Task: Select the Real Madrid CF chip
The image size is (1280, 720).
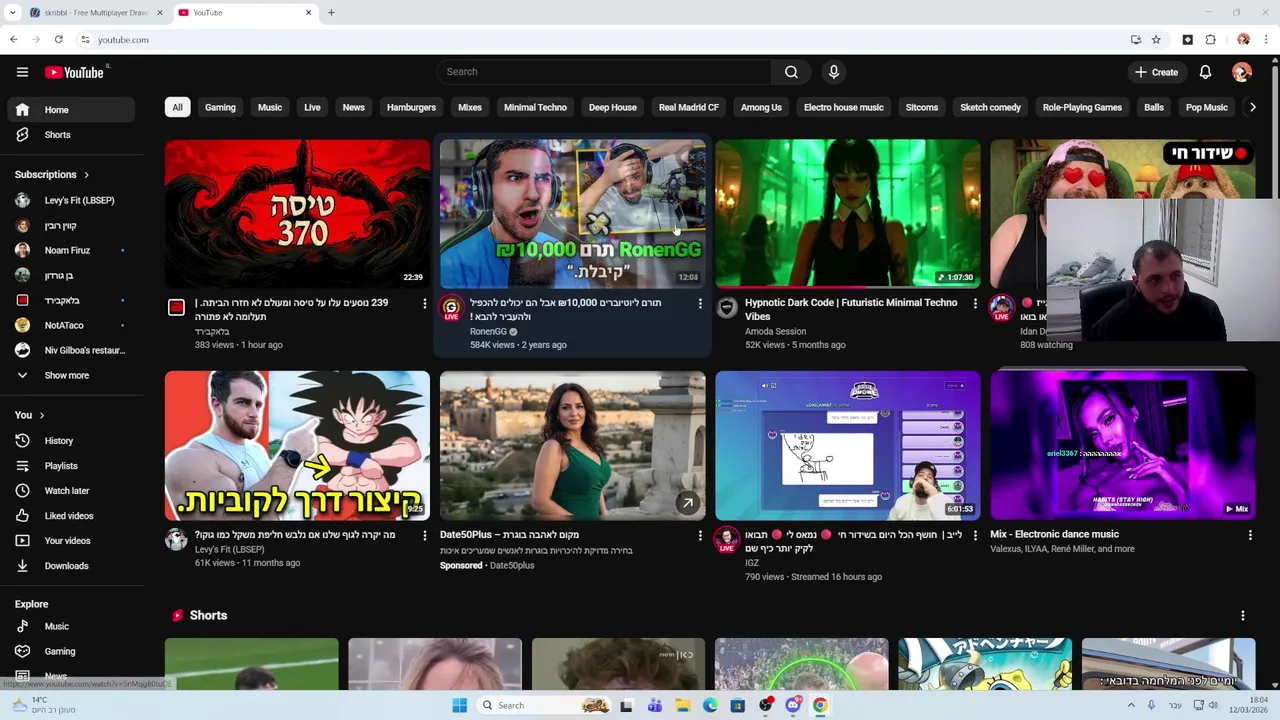Action: tap(689, 107)
